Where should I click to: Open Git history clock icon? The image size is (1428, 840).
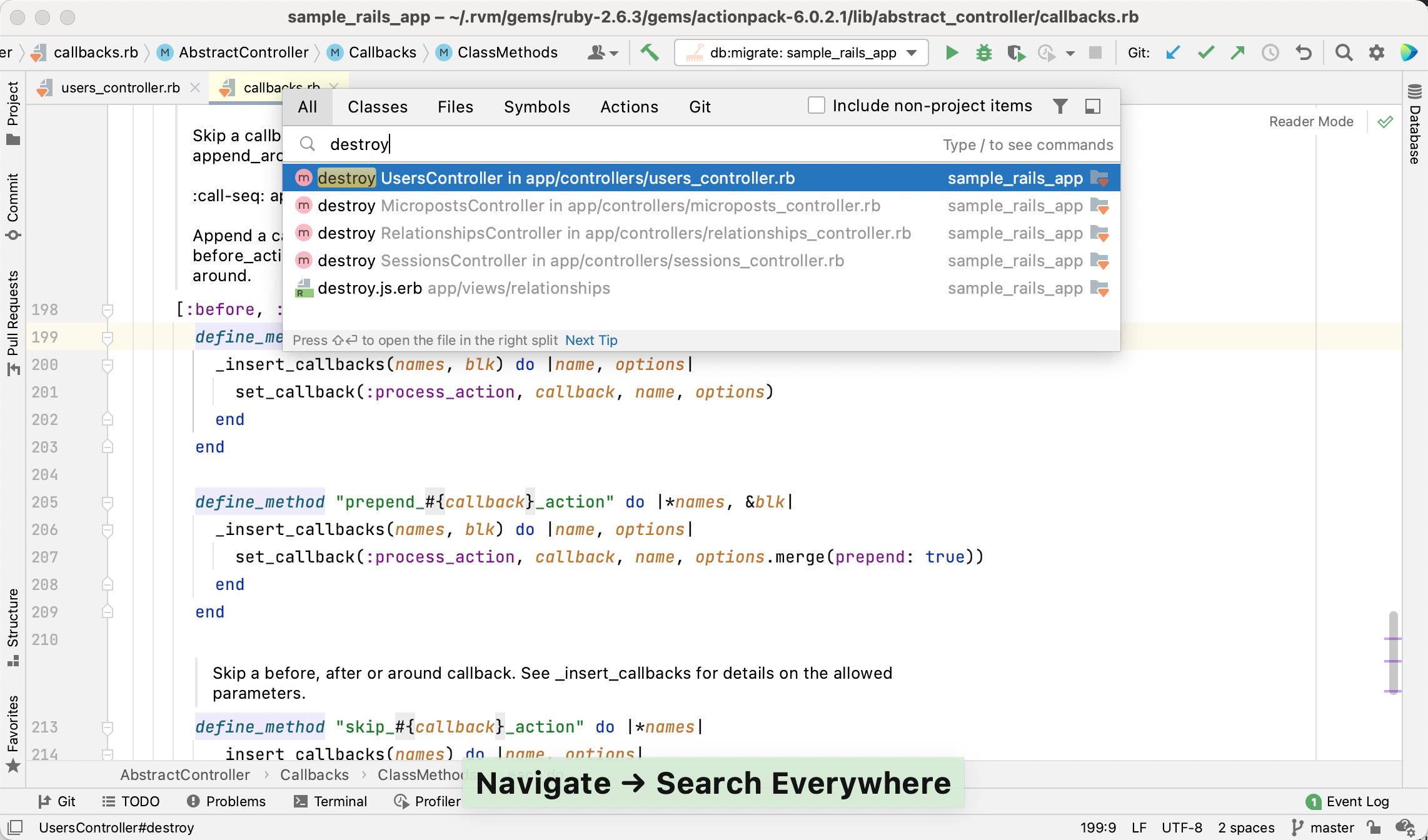(x=1270, y=52)
